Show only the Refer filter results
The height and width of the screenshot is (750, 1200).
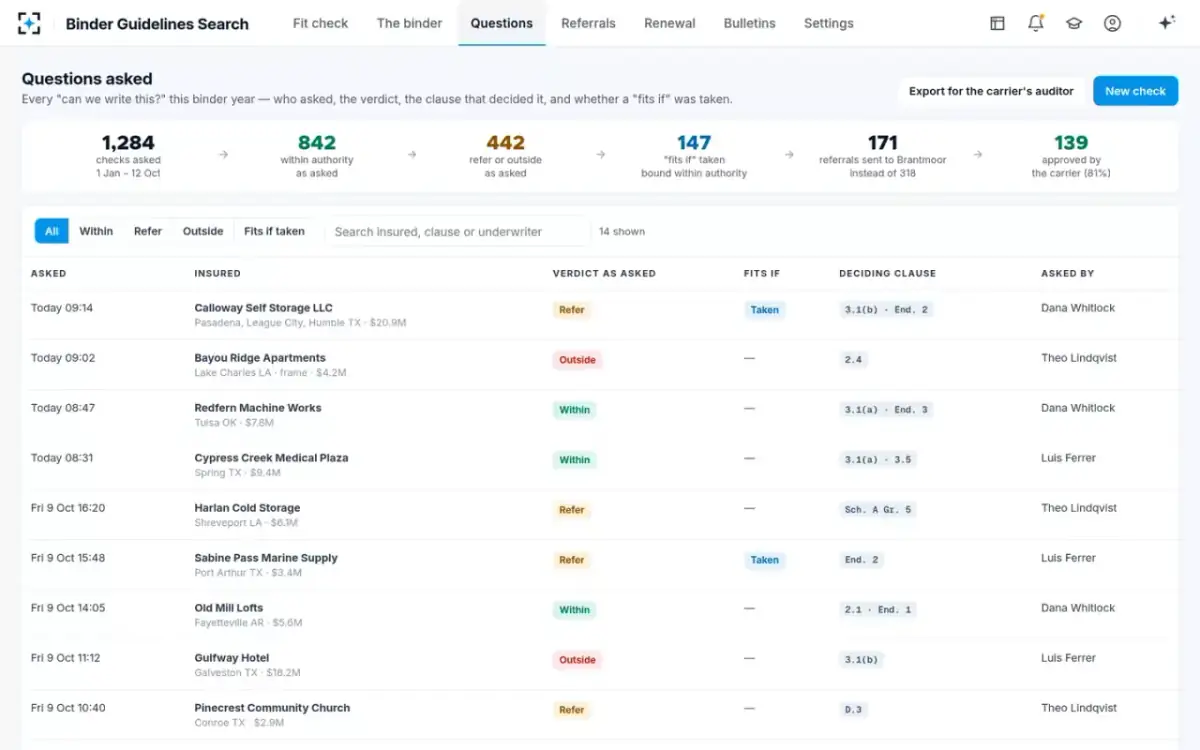coord(148,231)
